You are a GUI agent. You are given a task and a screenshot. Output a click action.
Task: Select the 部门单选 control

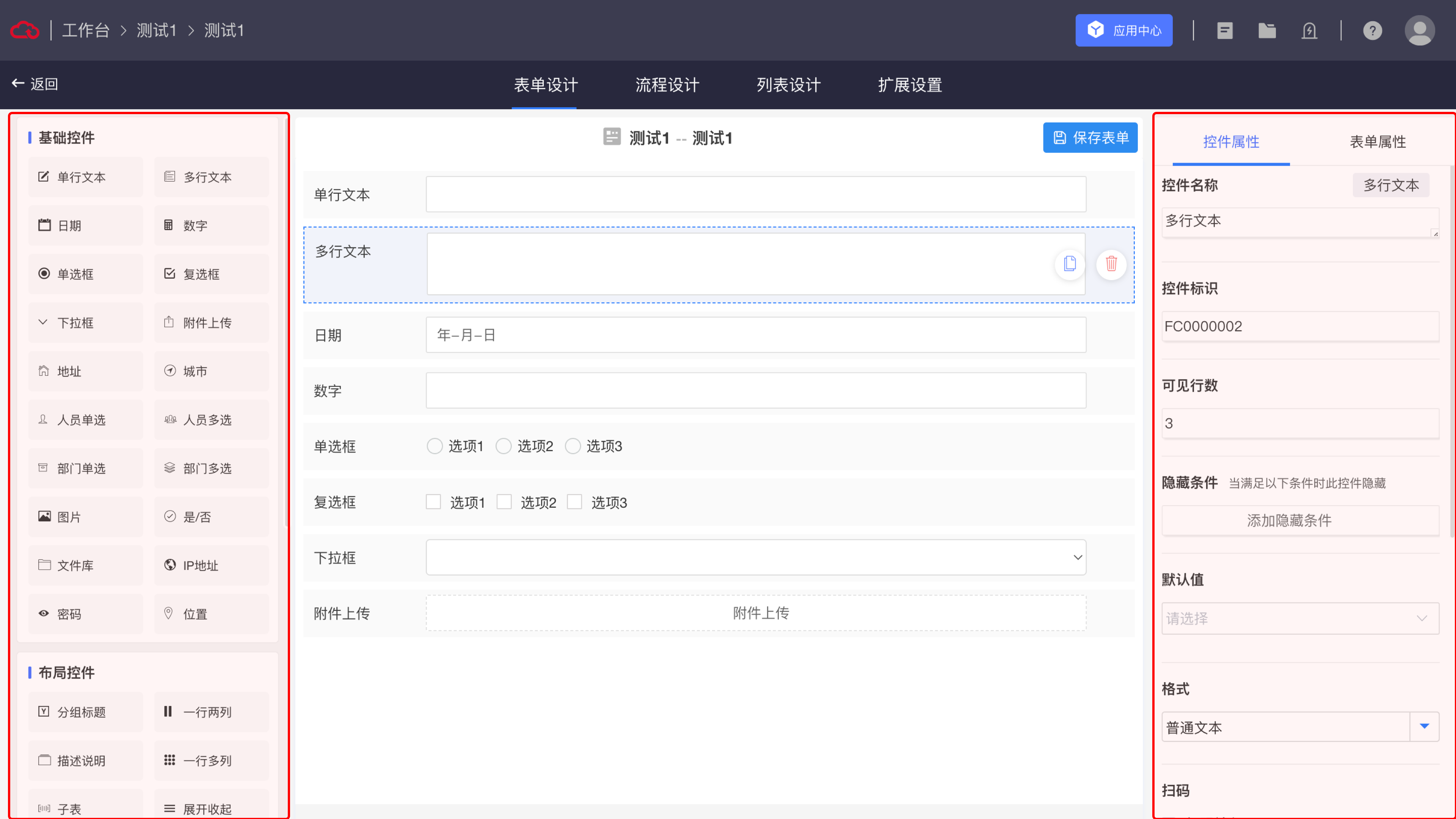tap(85, 469)
